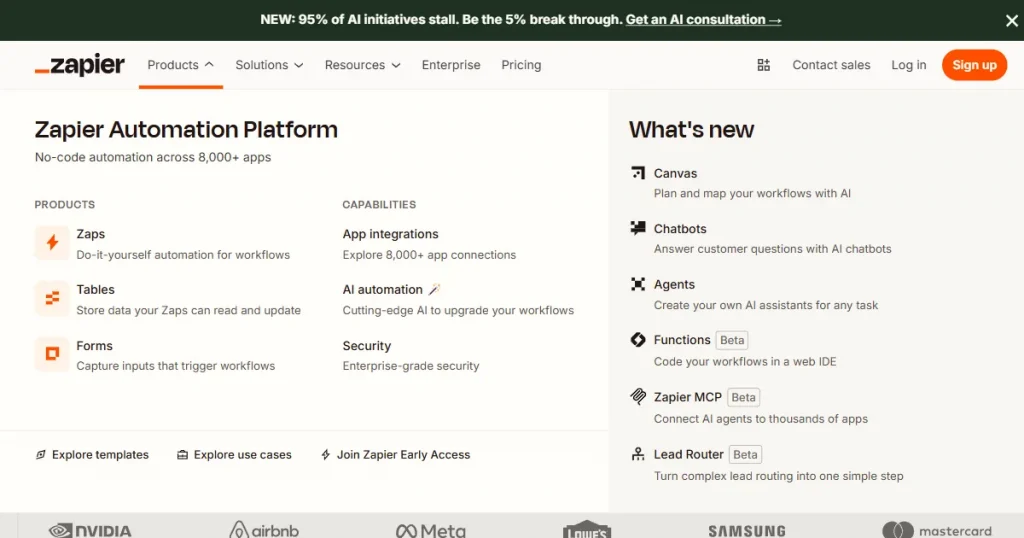
Task: Click the Mastercard logo
Action: tap(937, 530)
